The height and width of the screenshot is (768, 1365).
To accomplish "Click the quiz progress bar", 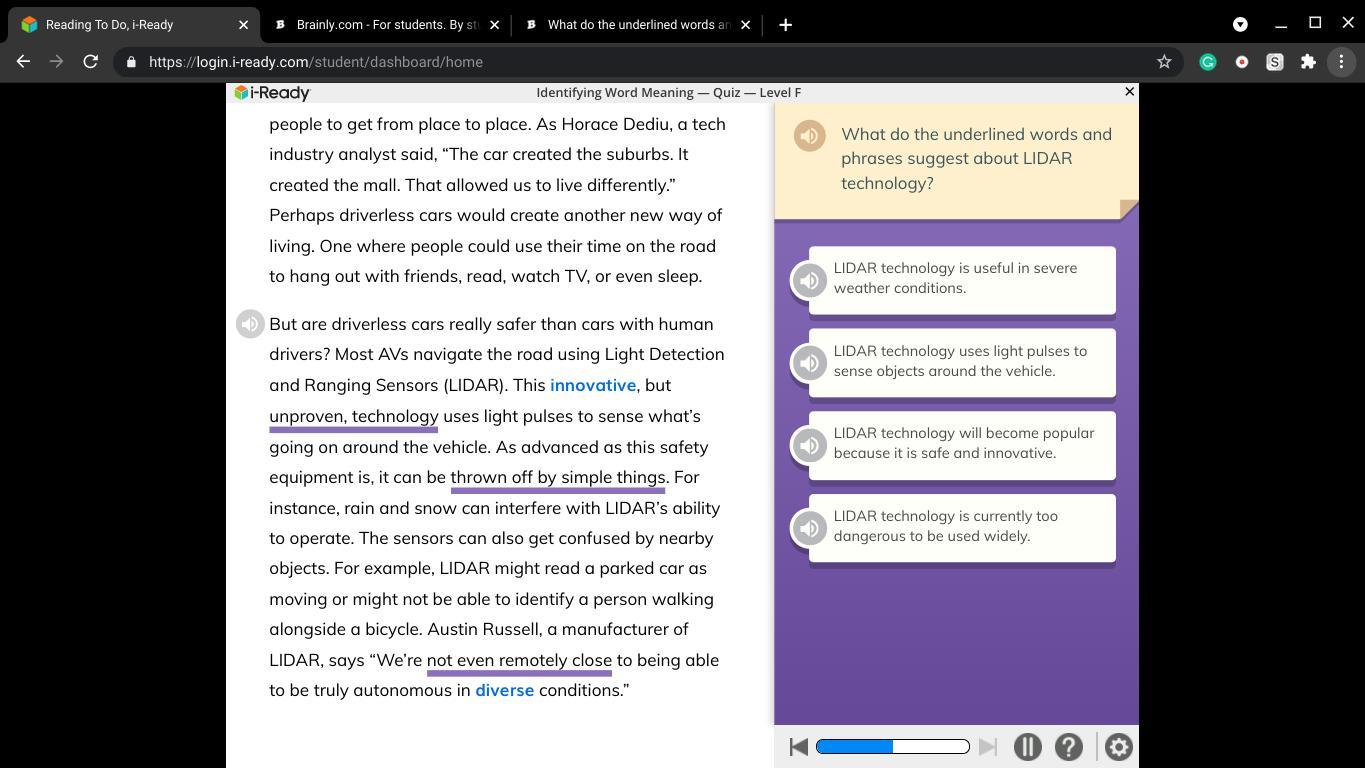I will coord(893,746).
